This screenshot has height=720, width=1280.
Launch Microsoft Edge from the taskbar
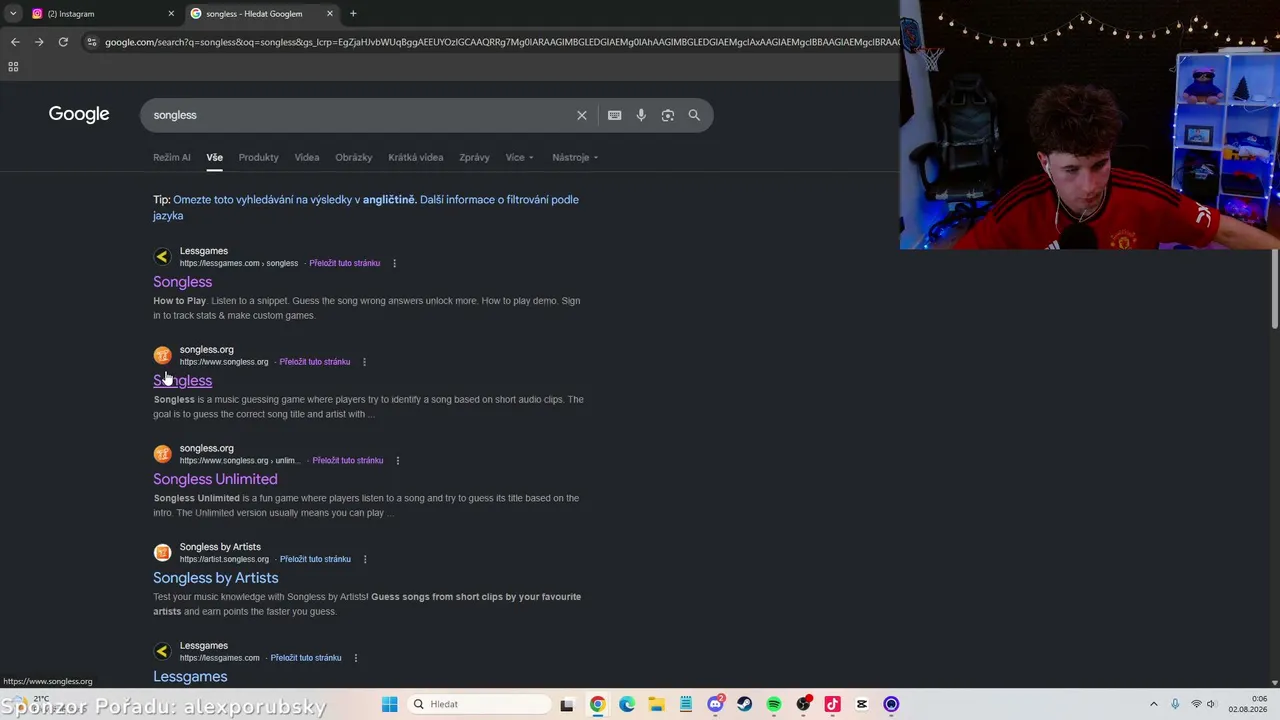[627, 704]
